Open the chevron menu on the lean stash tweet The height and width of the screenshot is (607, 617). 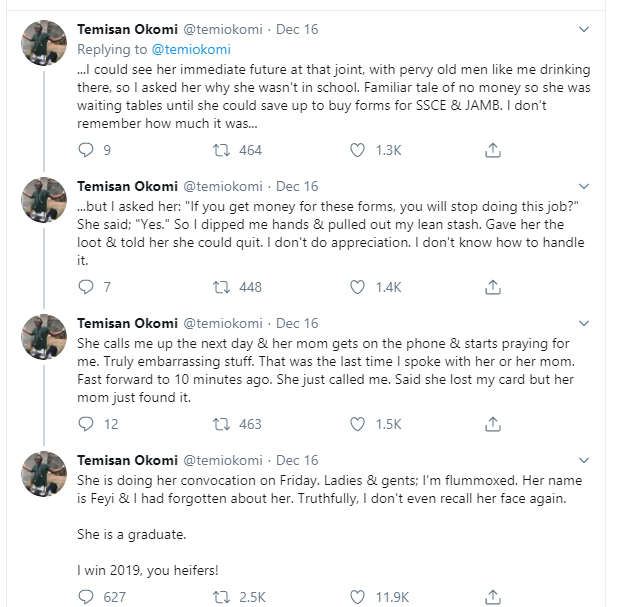(584, 186)
